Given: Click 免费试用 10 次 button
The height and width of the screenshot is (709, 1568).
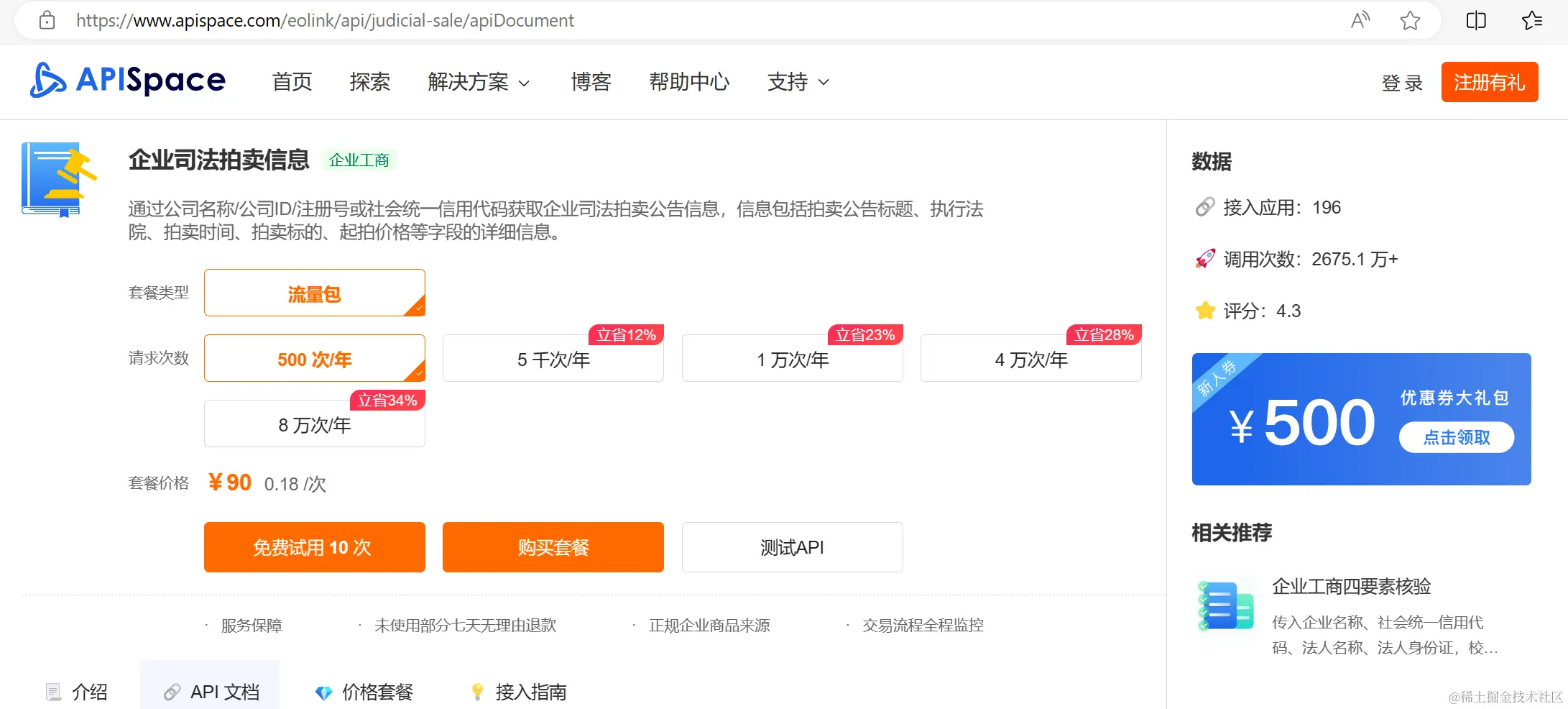Looking at the screenshot, I should 315,547.
